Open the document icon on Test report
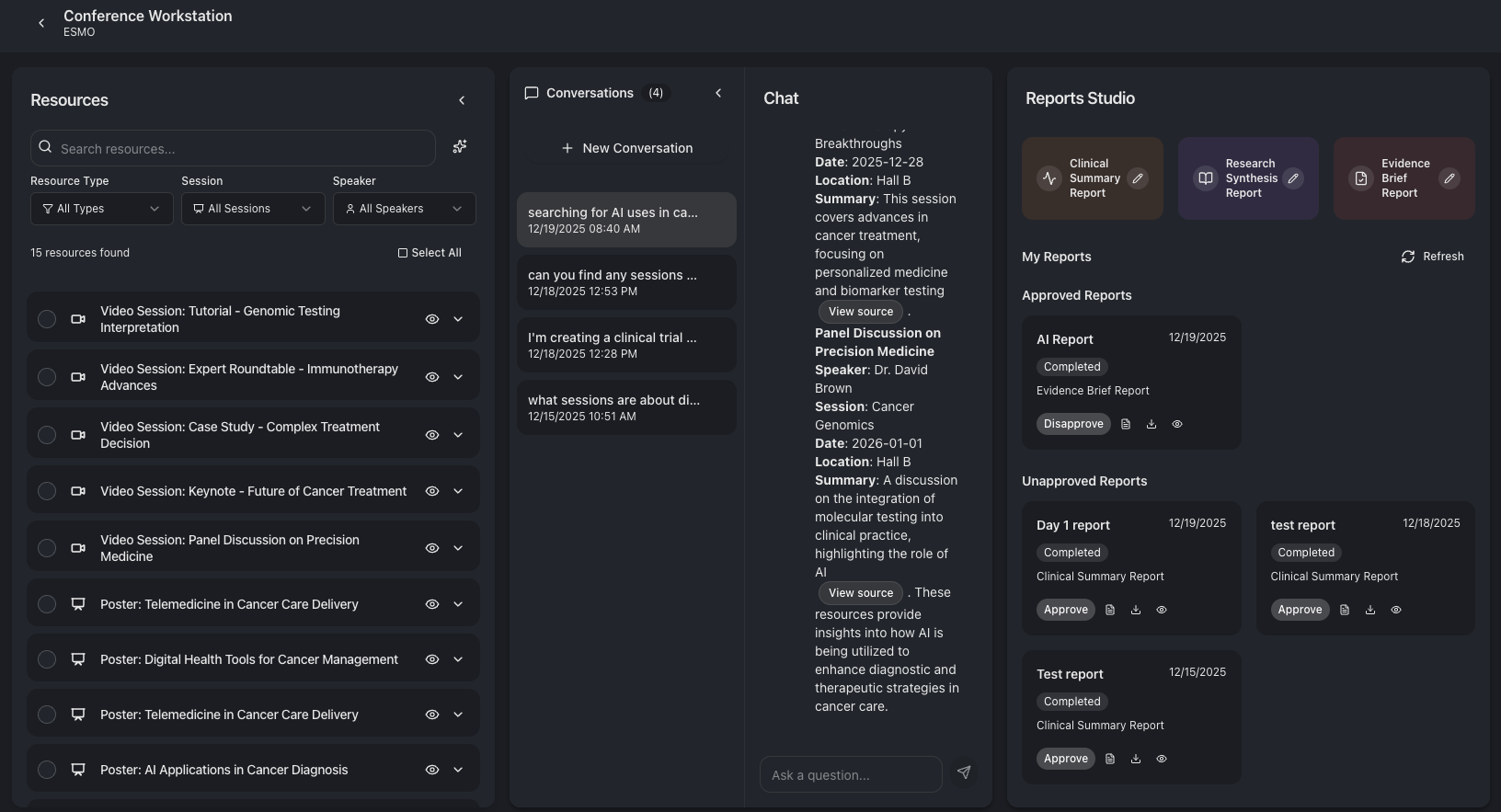The width and height of the screenshot is (1501, 812). point(1110,759)
